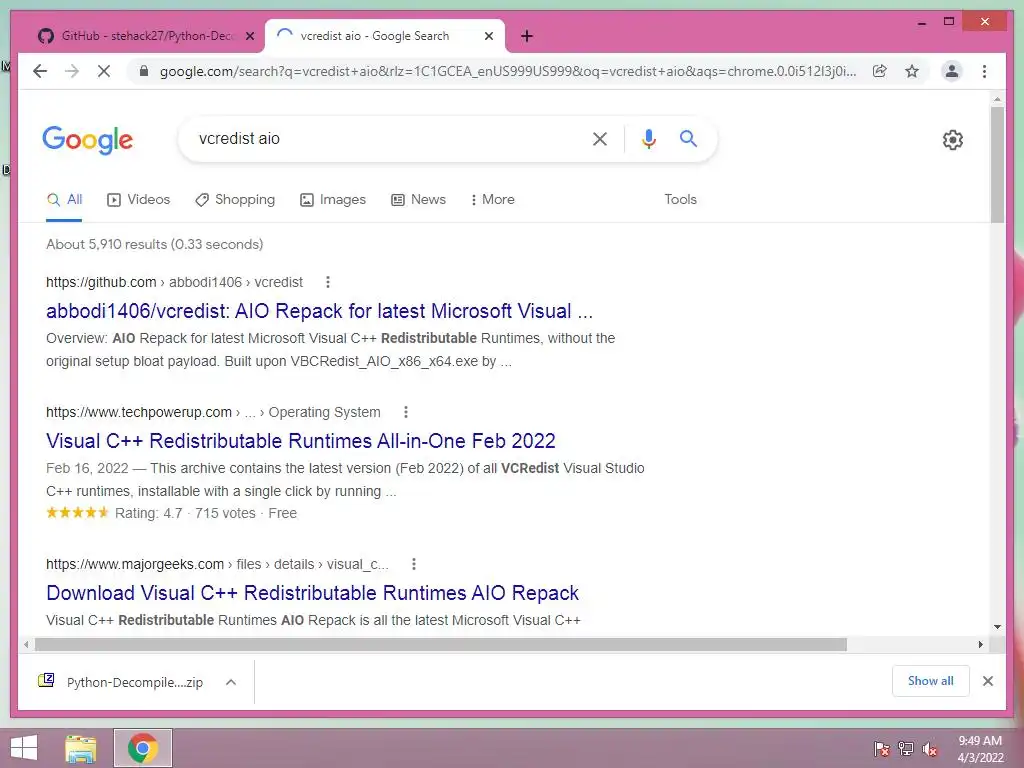
Task: Open File Explorer from taskbar
Action: [80, 748]
